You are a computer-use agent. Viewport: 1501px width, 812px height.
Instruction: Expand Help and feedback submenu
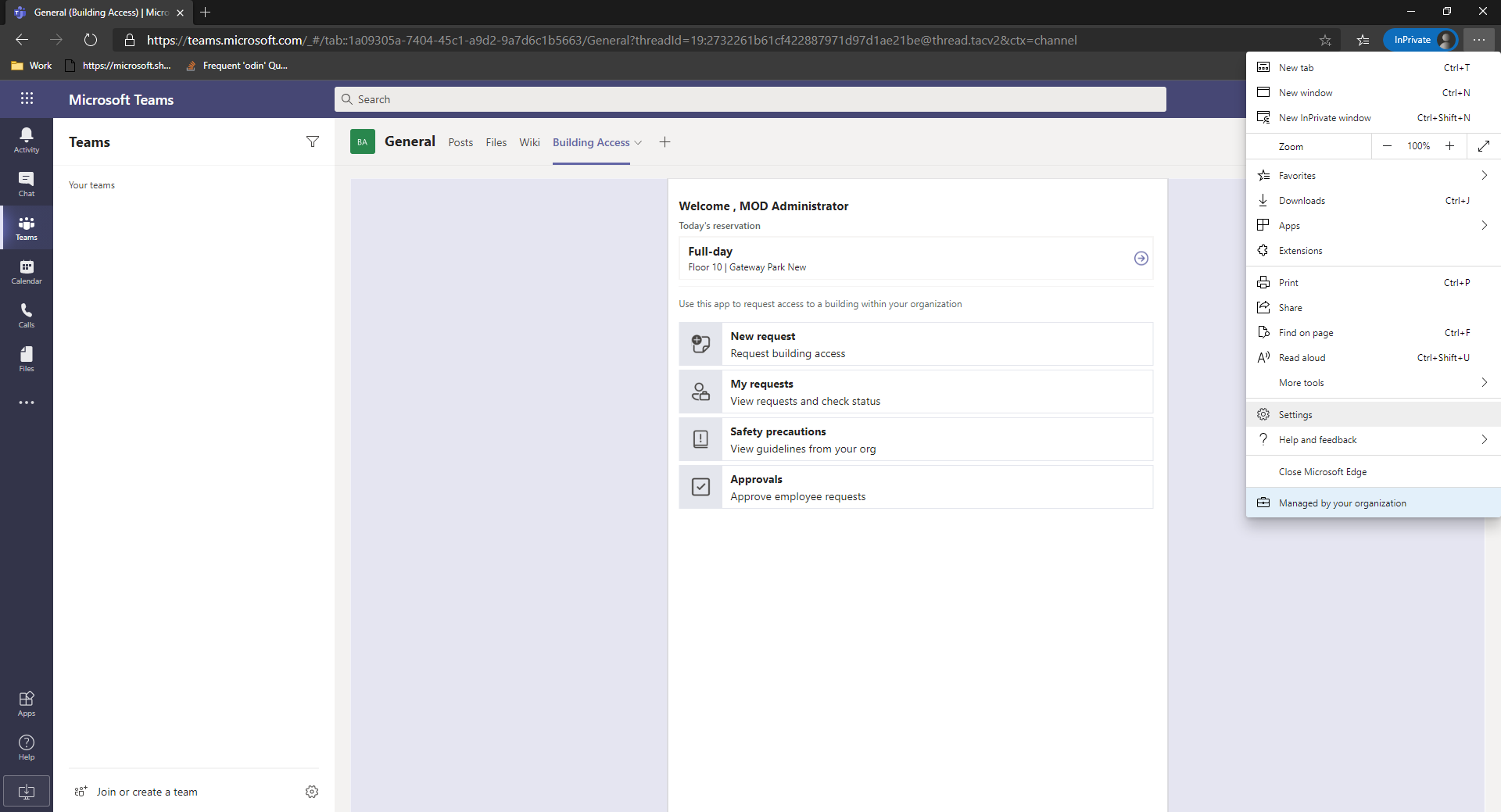coord(1484,440)
